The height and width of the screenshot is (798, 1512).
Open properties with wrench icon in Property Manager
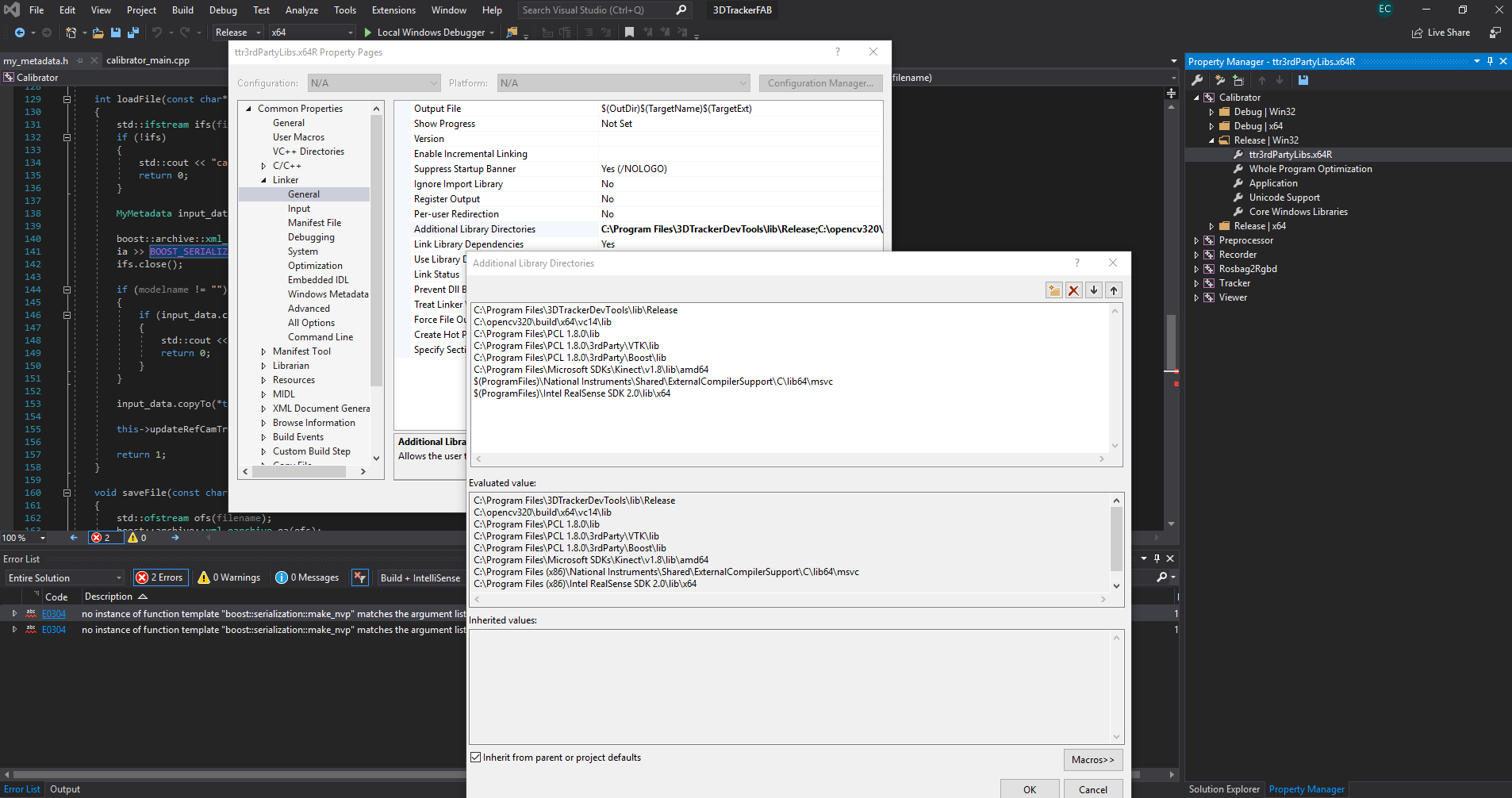(1196, 80)
